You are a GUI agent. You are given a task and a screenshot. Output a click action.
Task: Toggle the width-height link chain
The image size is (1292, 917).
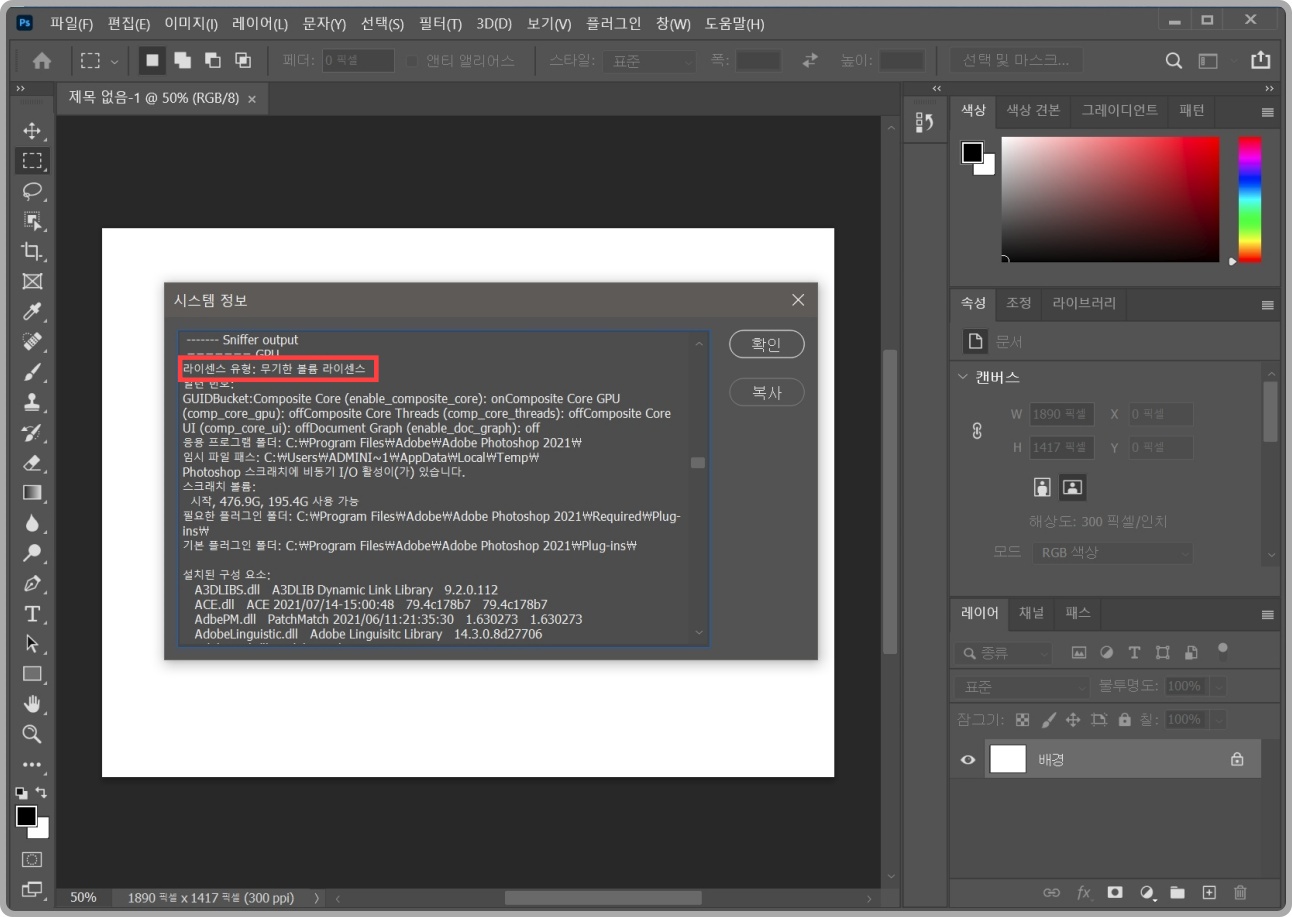(x=977, y=431)
